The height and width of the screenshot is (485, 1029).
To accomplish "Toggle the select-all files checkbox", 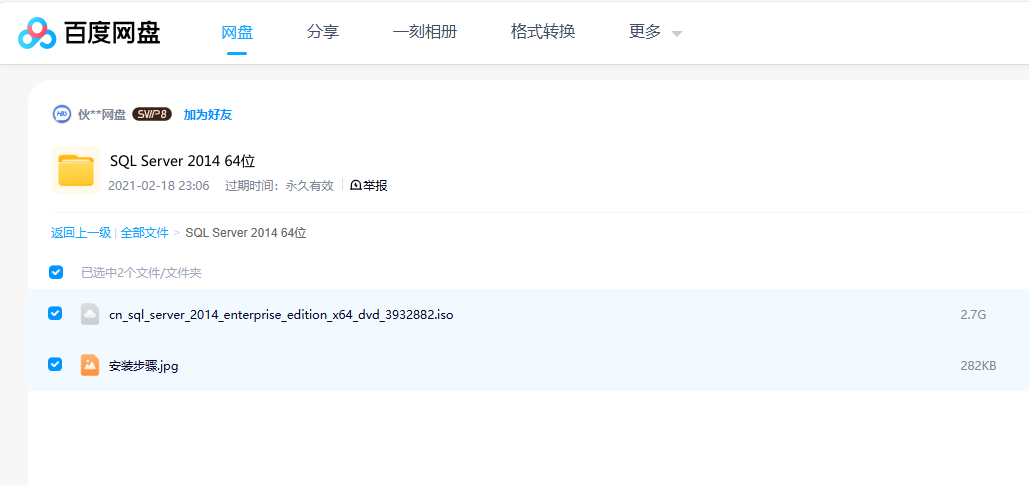I will pyautogui.click(x=56, y=272).
